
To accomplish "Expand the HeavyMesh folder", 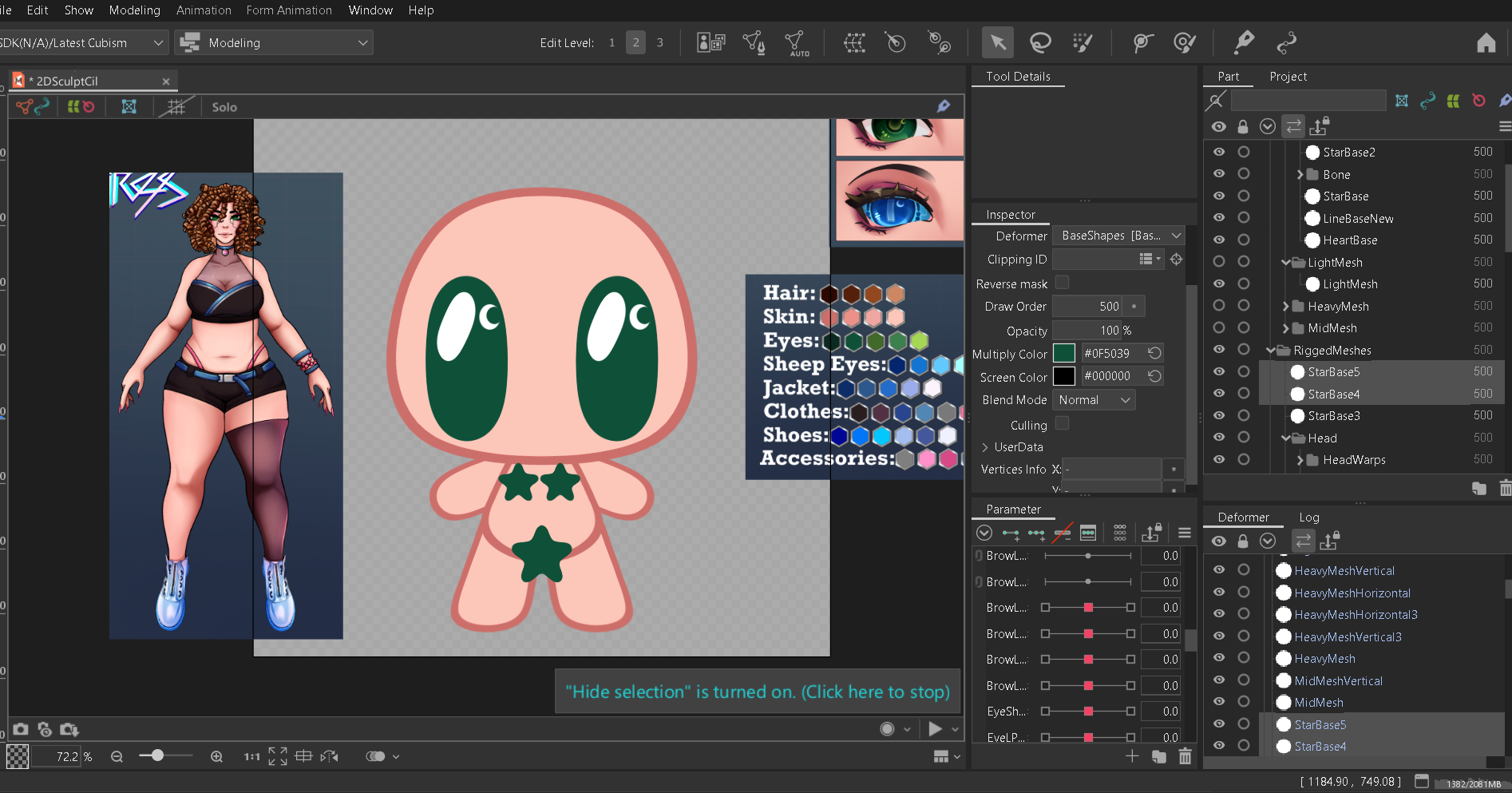I will click(x=1285, y=307).
